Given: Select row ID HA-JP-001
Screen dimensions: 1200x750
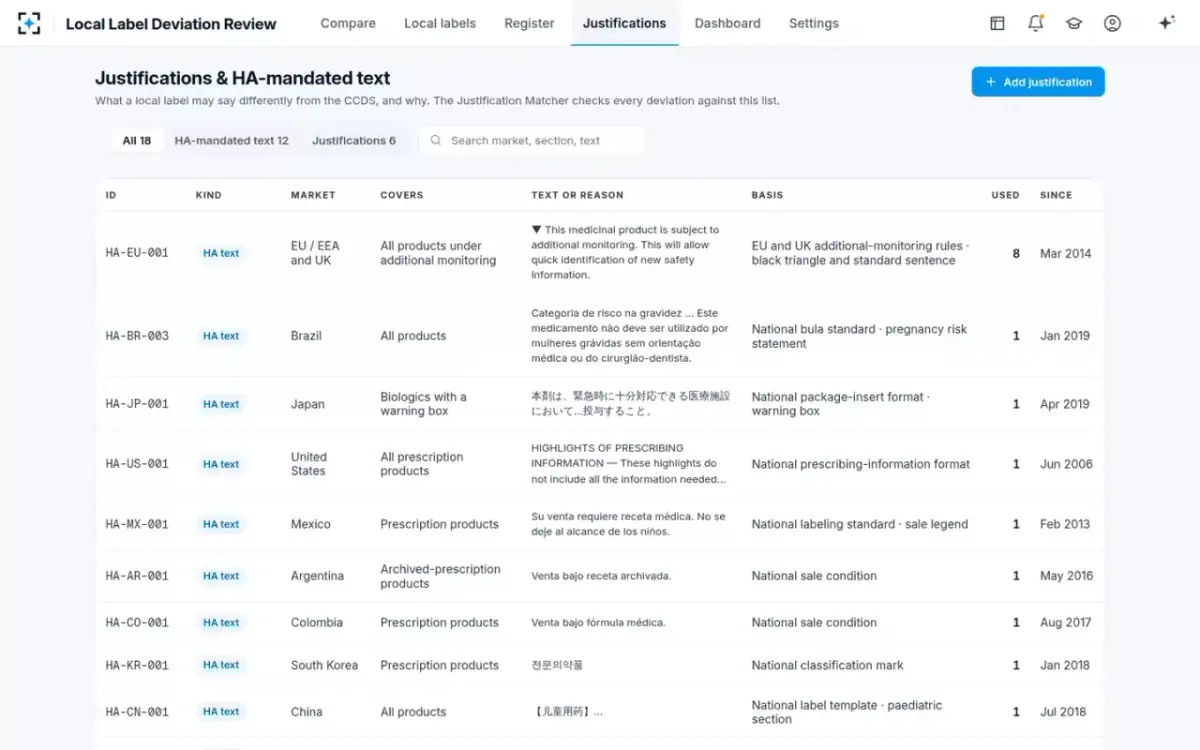Looking at the screenshot, I should (137, 404).
